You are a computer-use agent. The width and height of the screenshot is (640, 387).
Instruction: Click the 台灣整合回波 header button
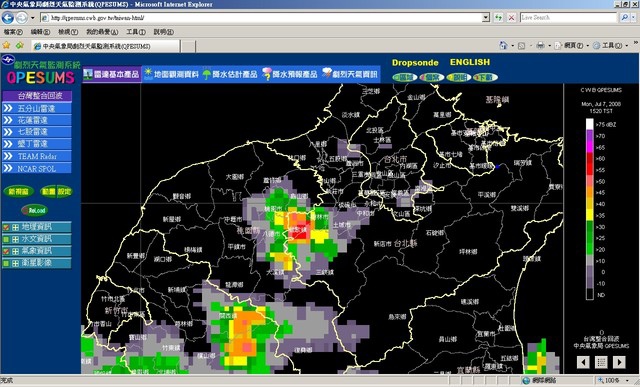tap(37, 96)
